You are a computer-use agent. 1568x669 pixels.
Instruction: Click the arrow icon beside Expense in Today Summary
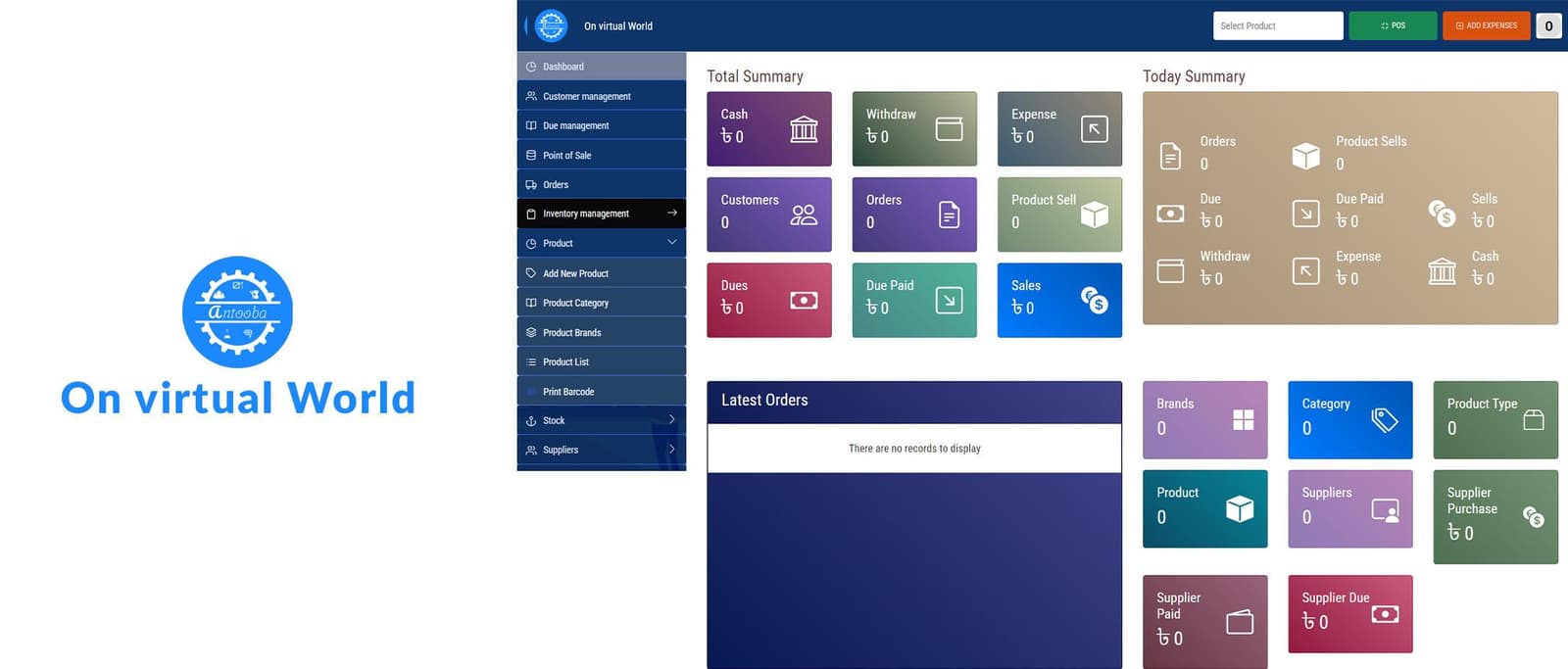click(1305, 270)
